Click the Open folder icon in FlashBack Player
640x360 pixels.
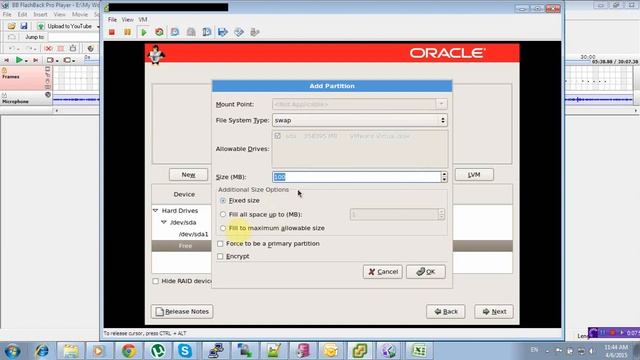coord(11,26)
